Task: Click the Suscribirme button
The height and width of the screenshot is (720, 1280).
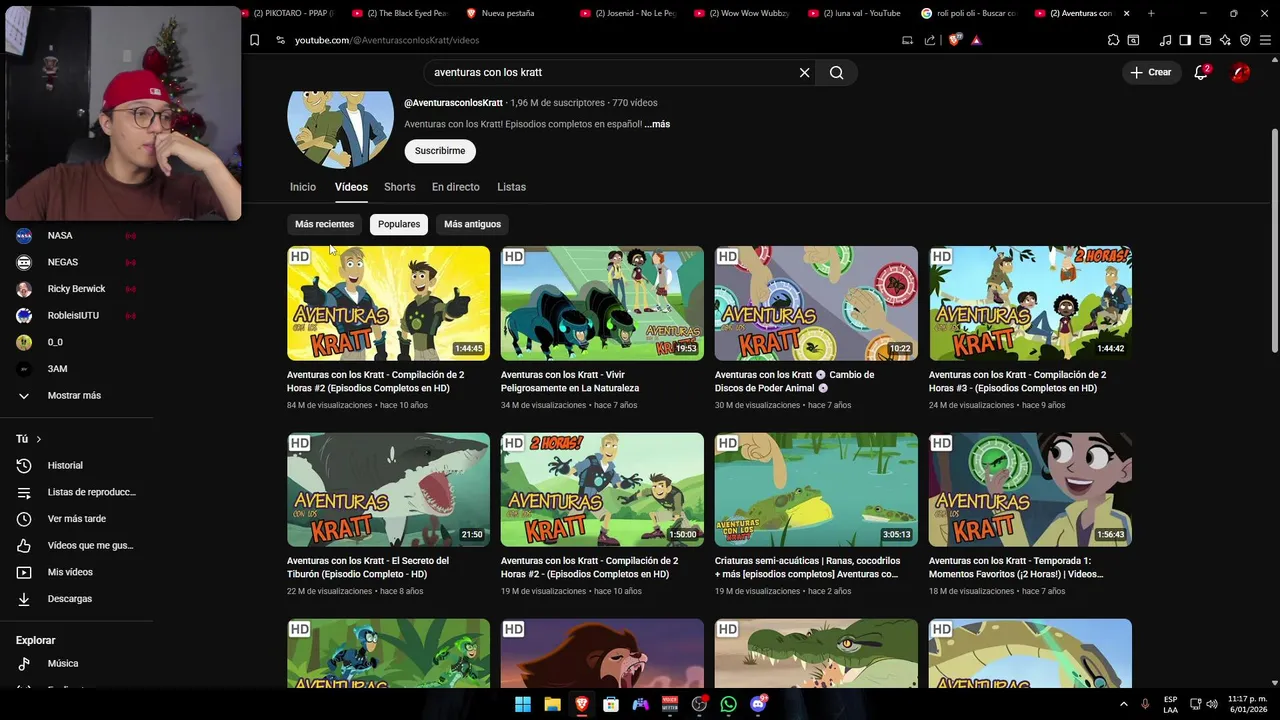Action: click(440, 151)
